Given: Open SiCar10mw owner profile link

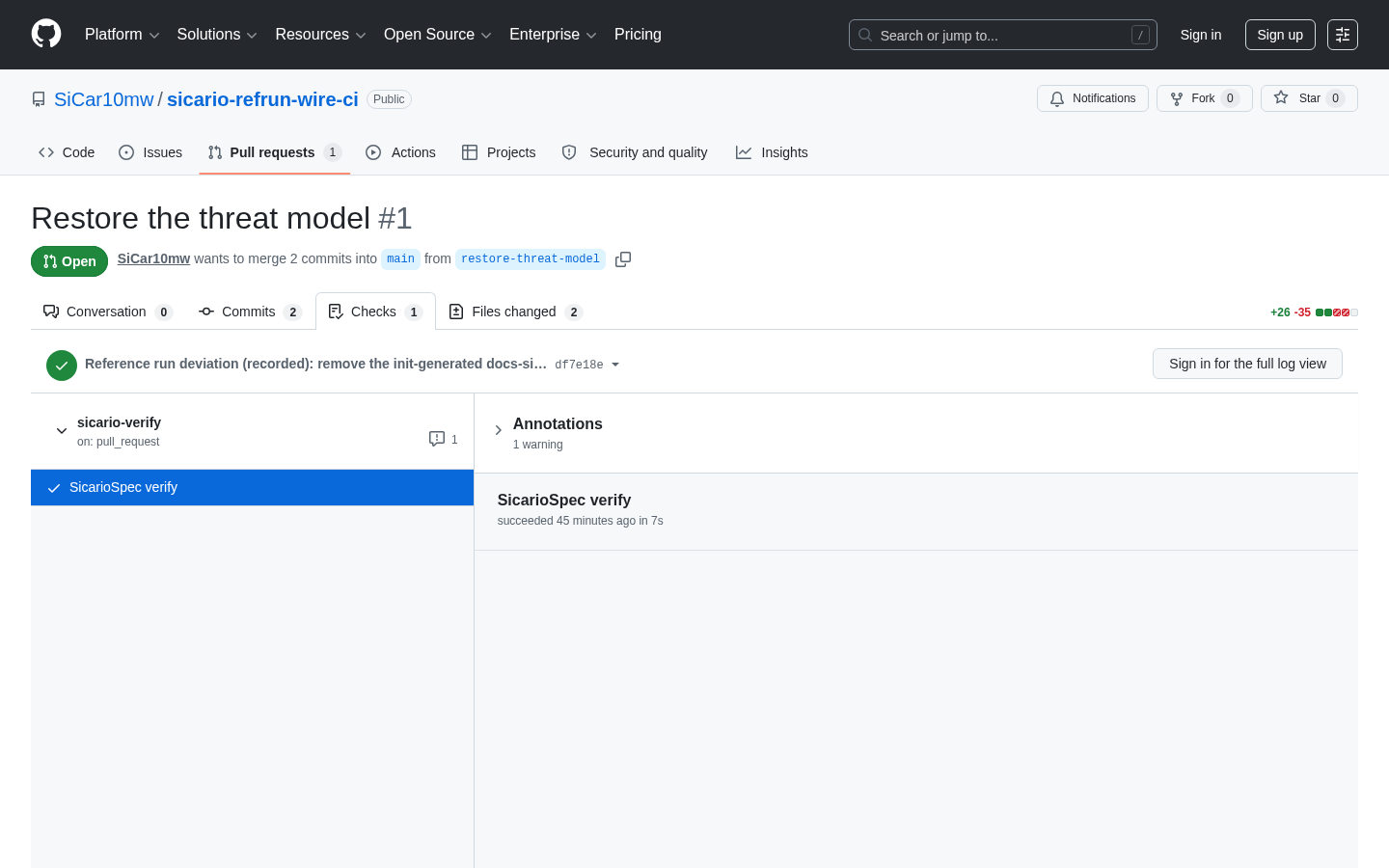Looking at the screenshot, I should (103, 99).
